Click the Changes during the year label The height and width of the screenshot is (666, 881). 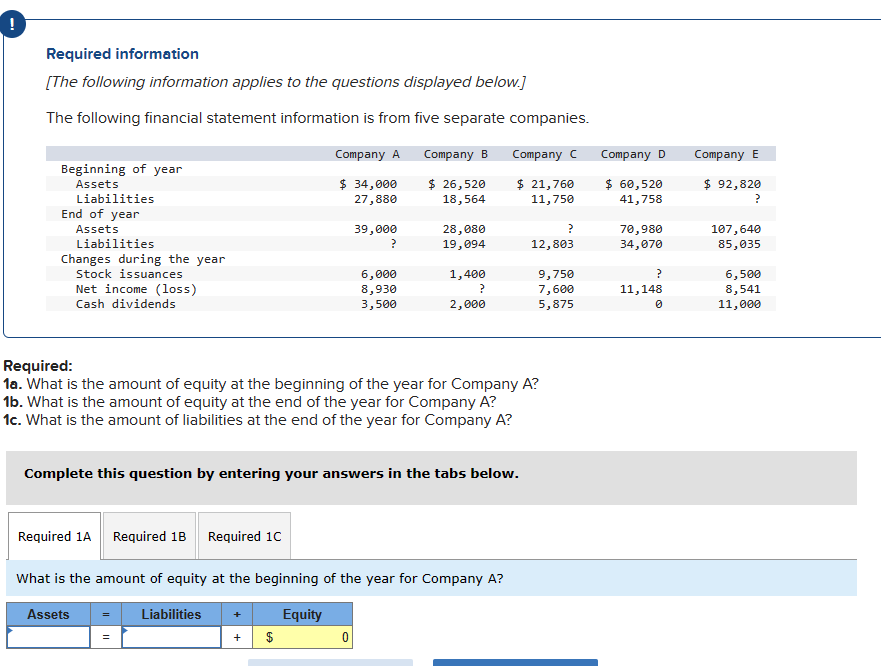[x=143, y=259]
